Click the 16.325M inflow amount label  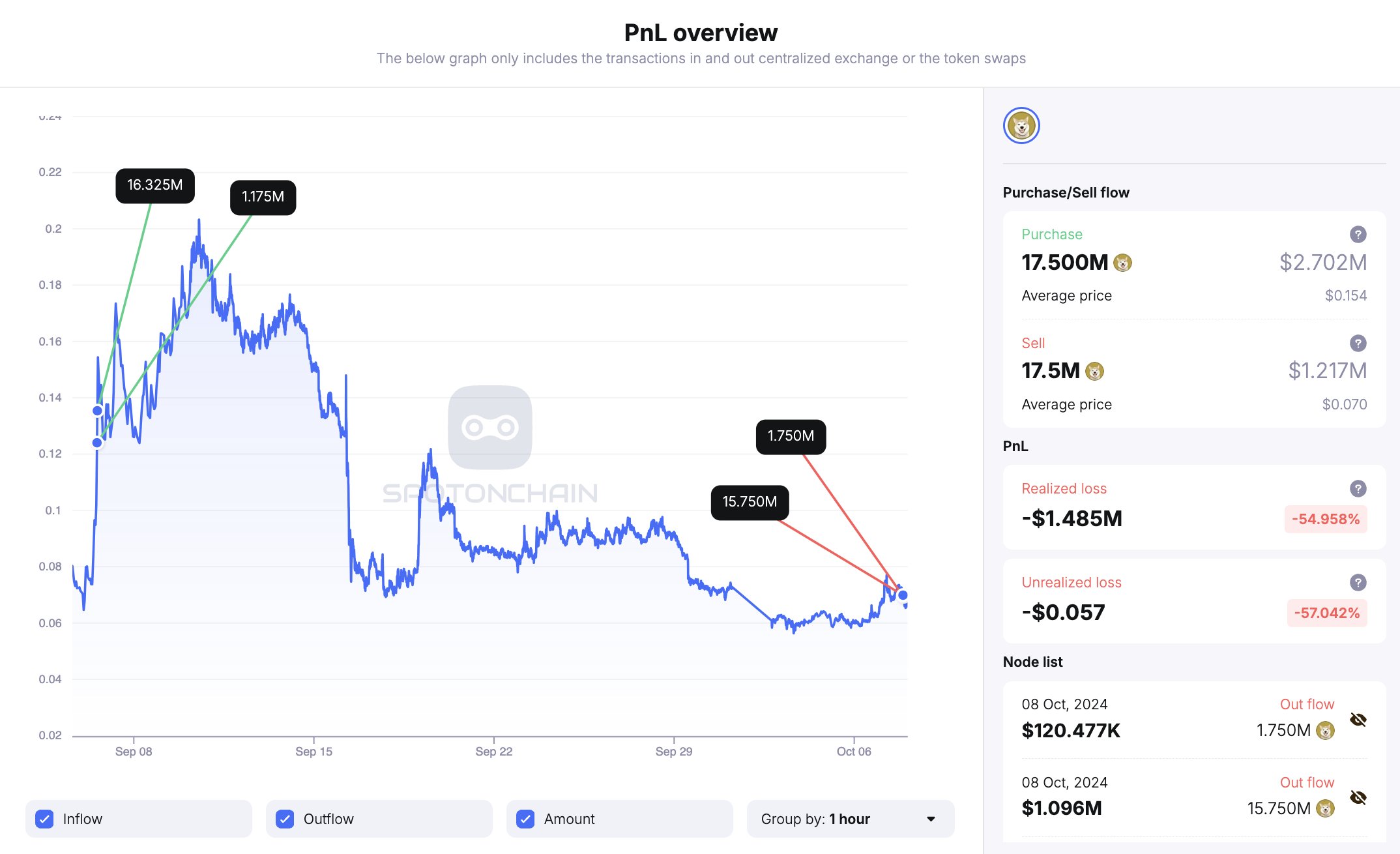coord(155,185)
